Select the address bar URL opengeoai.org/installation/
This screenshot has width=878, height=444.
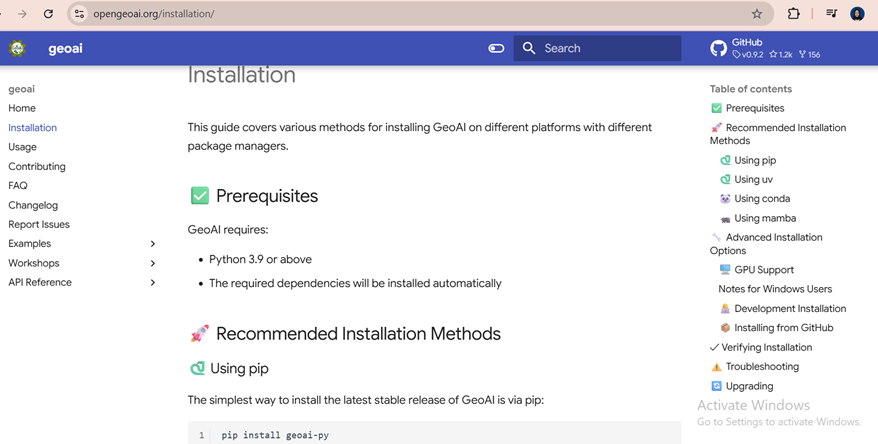coord(153,14)
